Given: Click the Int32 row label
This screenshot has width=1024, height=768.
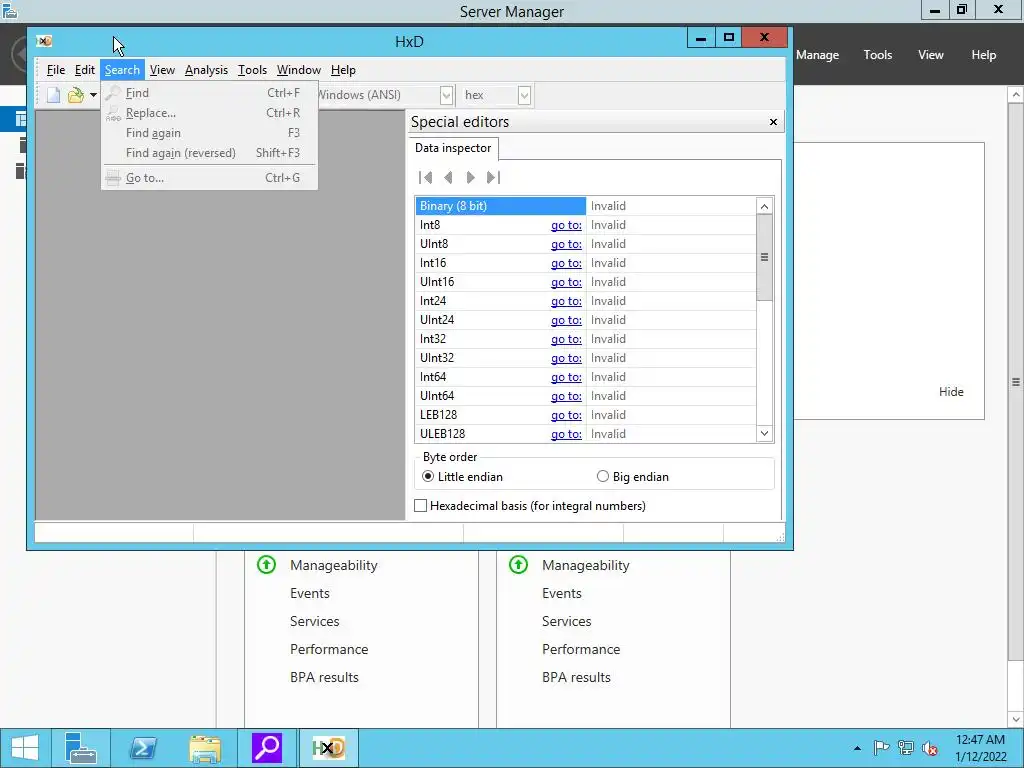Looking at the screenshot, I should click(x=433, y=339).
